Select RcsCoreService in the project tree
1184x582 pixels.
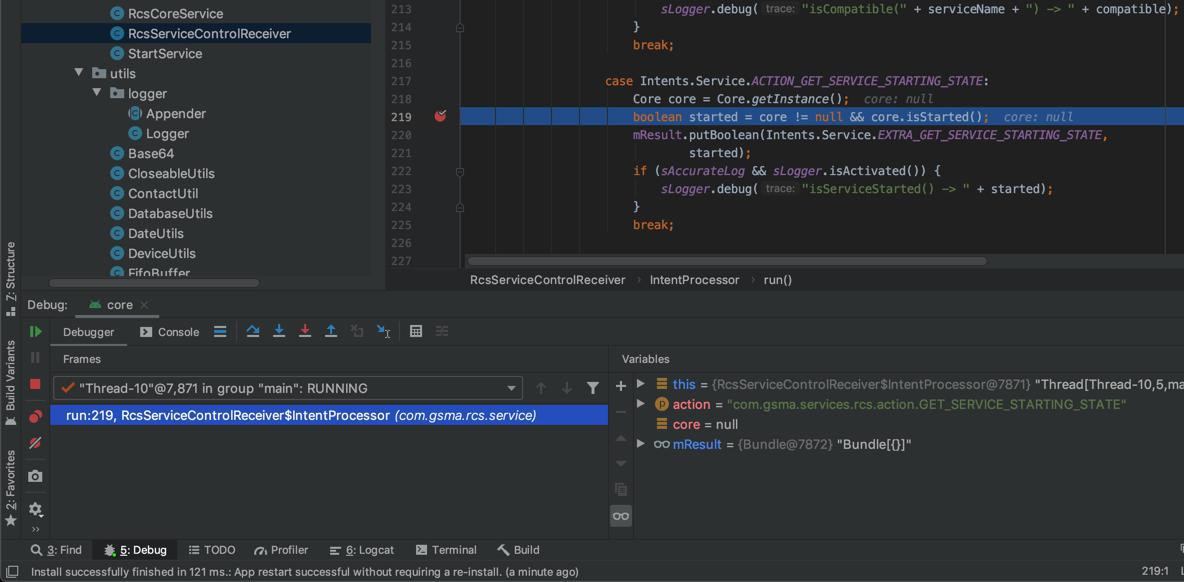coord(175,14)
